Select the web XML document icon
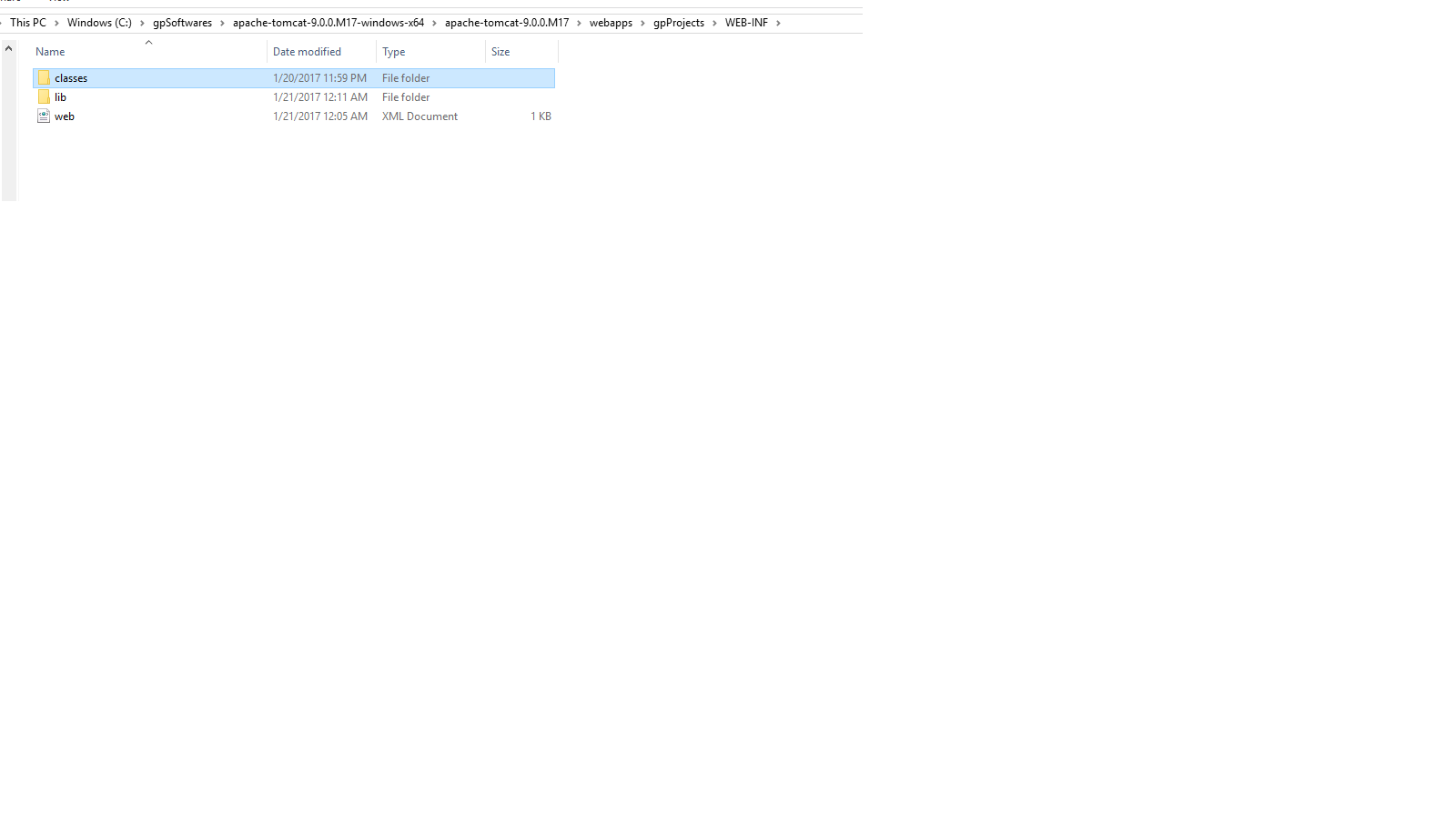Screen dimensions: 1456x819 point(44,116)
